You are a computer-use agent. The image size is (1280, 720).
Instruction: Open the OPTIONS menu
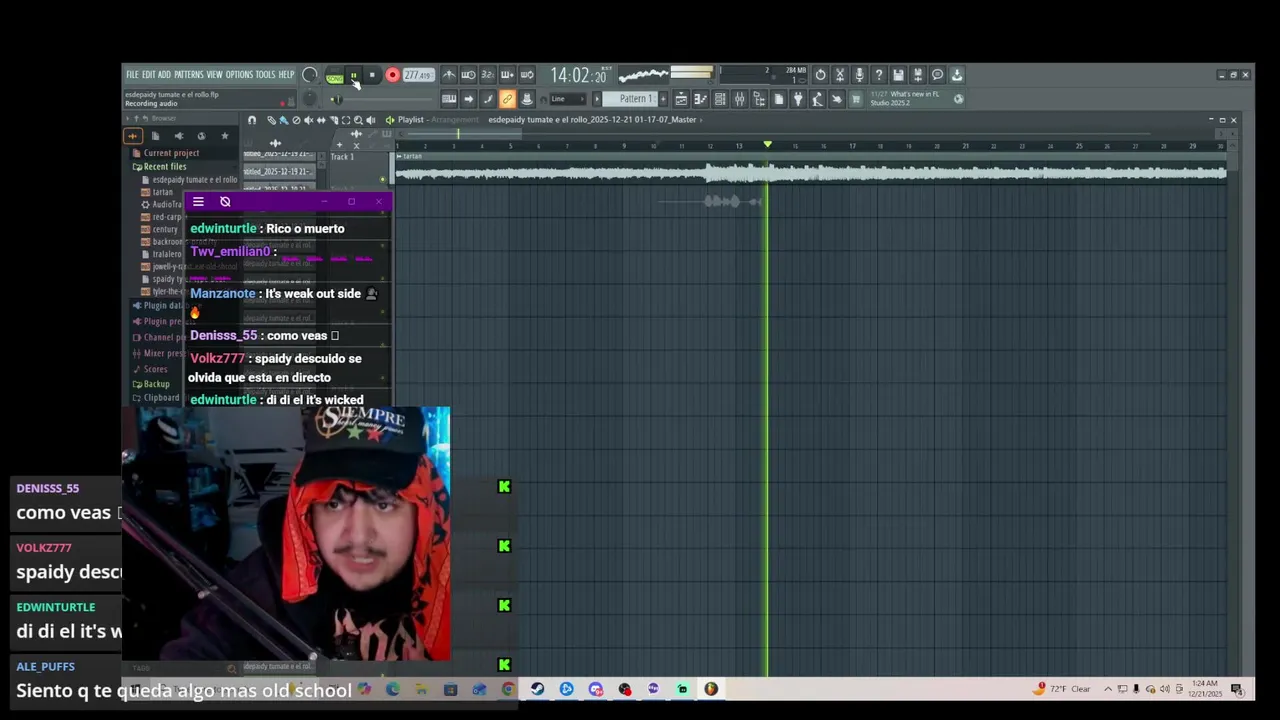(239, 75)
